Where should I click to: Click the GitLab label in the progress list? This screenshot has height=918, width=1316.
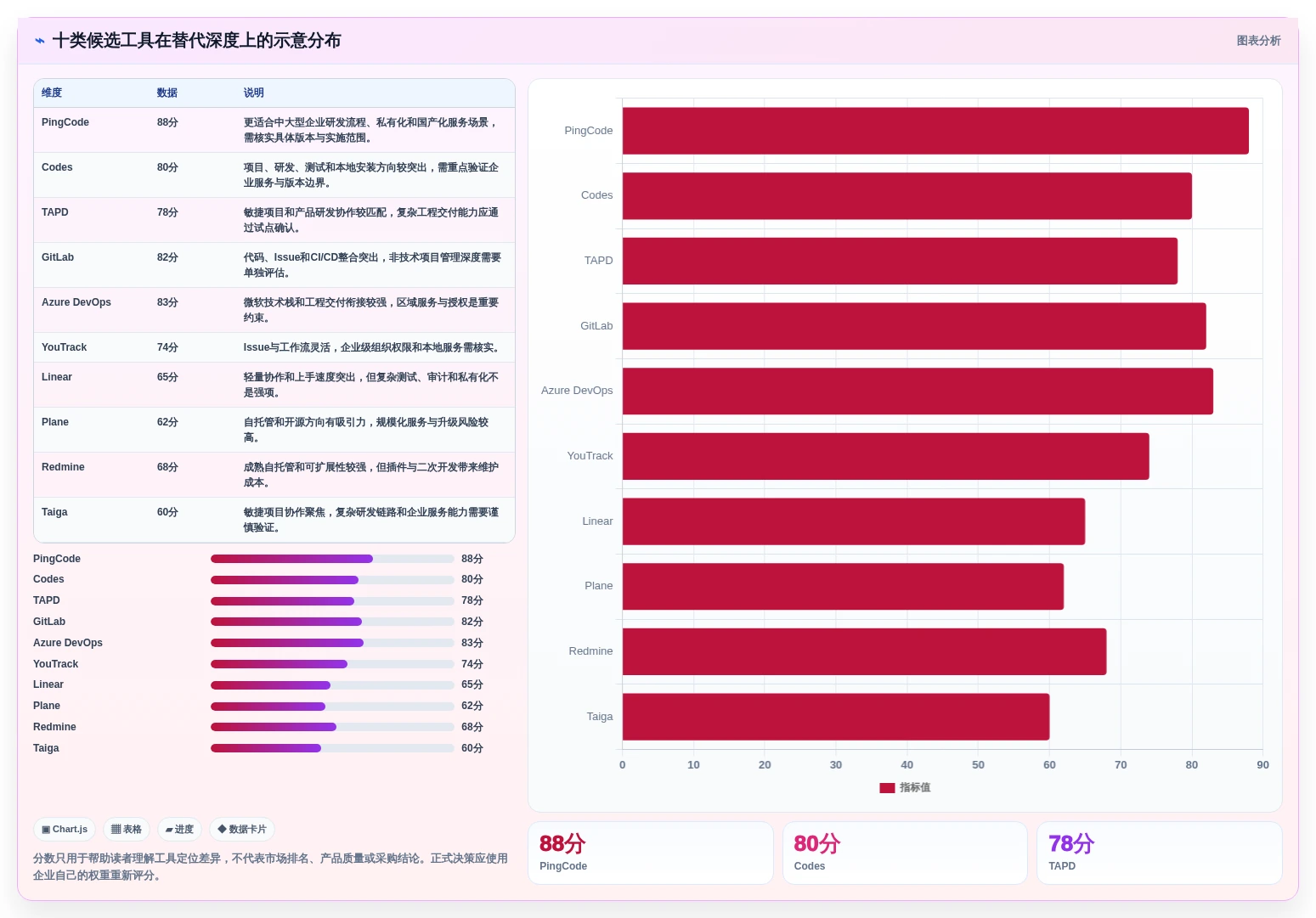(x=49, y=622)
